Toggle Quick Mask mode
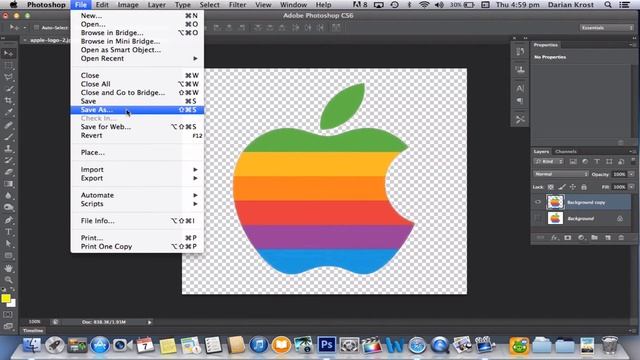 8,315
